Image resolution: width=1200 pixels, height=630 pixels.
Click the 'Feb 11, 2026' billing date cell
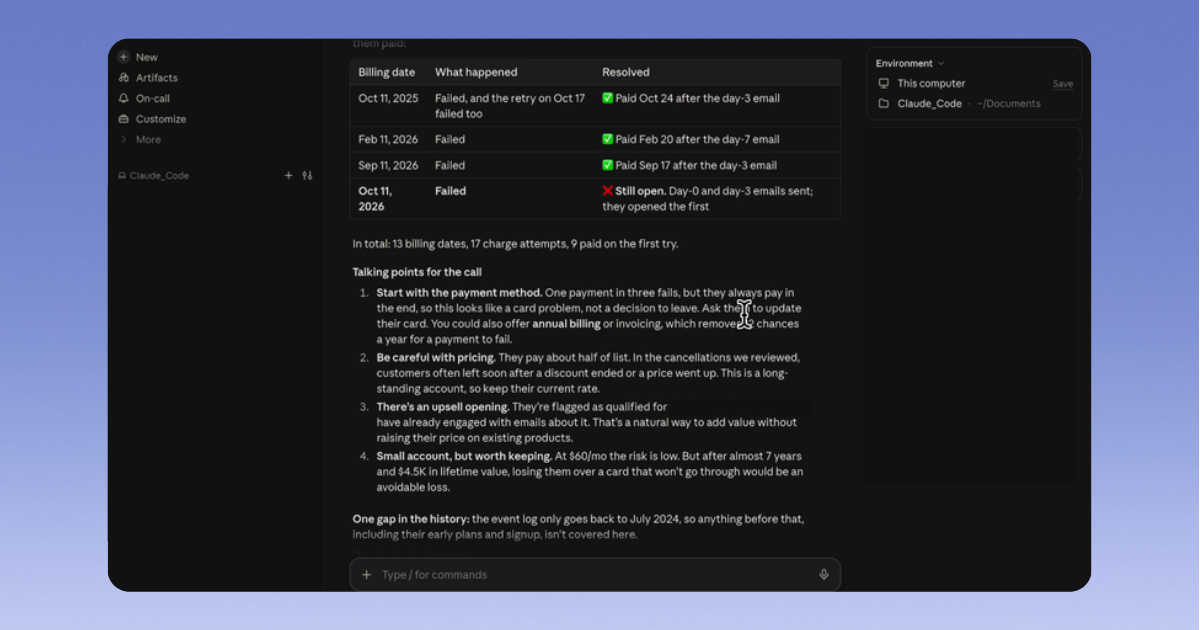[x=388, y=140]
